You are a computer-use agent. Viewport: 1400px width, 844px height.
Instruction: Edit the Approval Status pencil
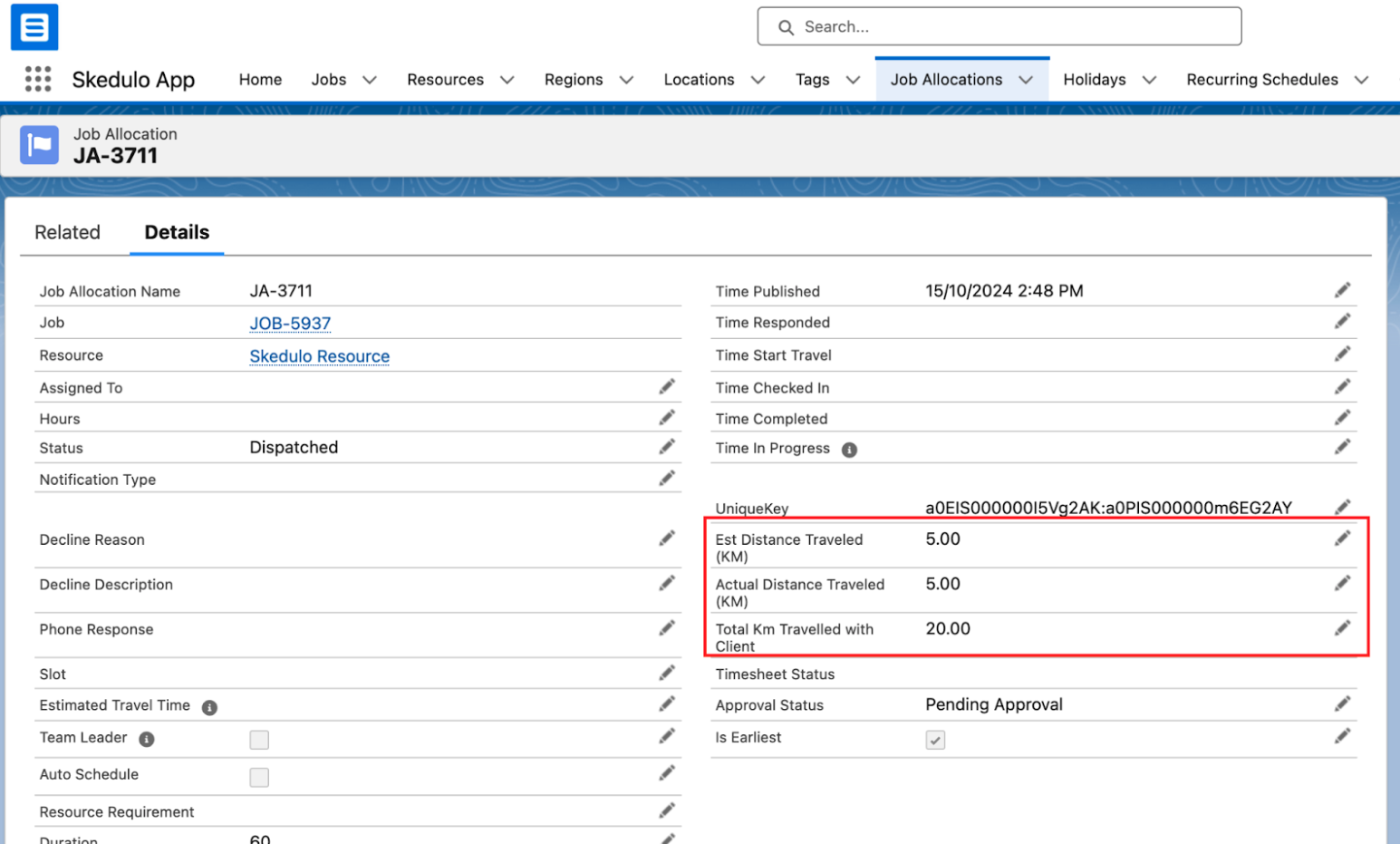1343,703
